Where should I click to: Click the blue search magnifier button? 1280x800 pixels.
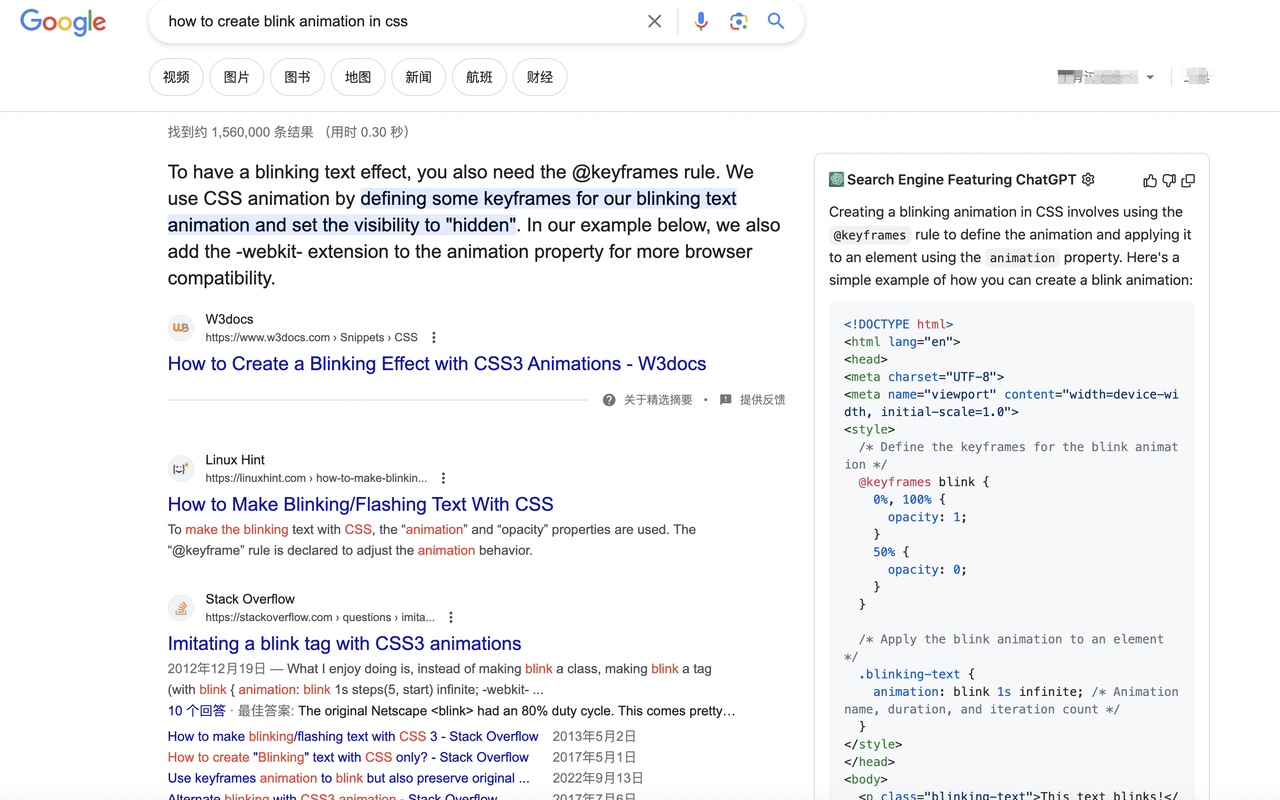(776, 21)
